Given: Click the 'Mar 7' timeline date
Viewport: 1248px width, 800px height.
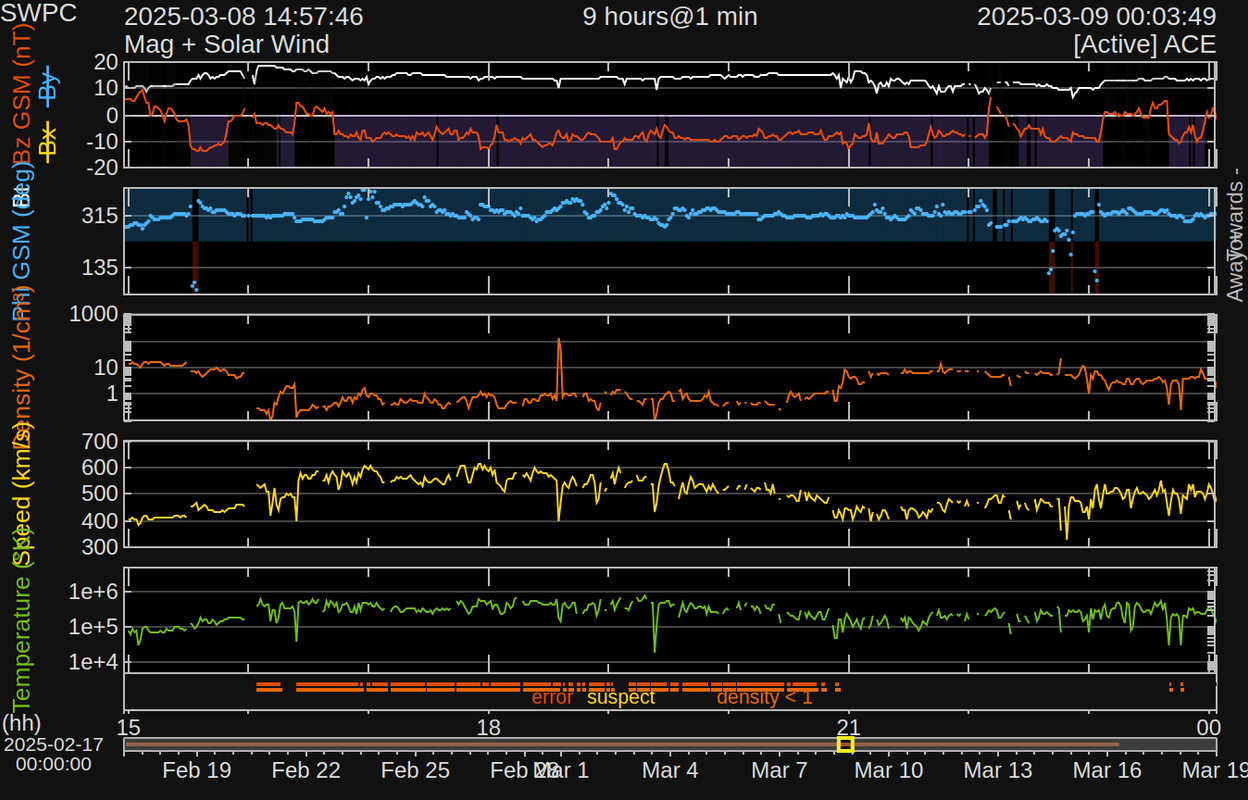Looking at the screenshot, I should 779,770.
